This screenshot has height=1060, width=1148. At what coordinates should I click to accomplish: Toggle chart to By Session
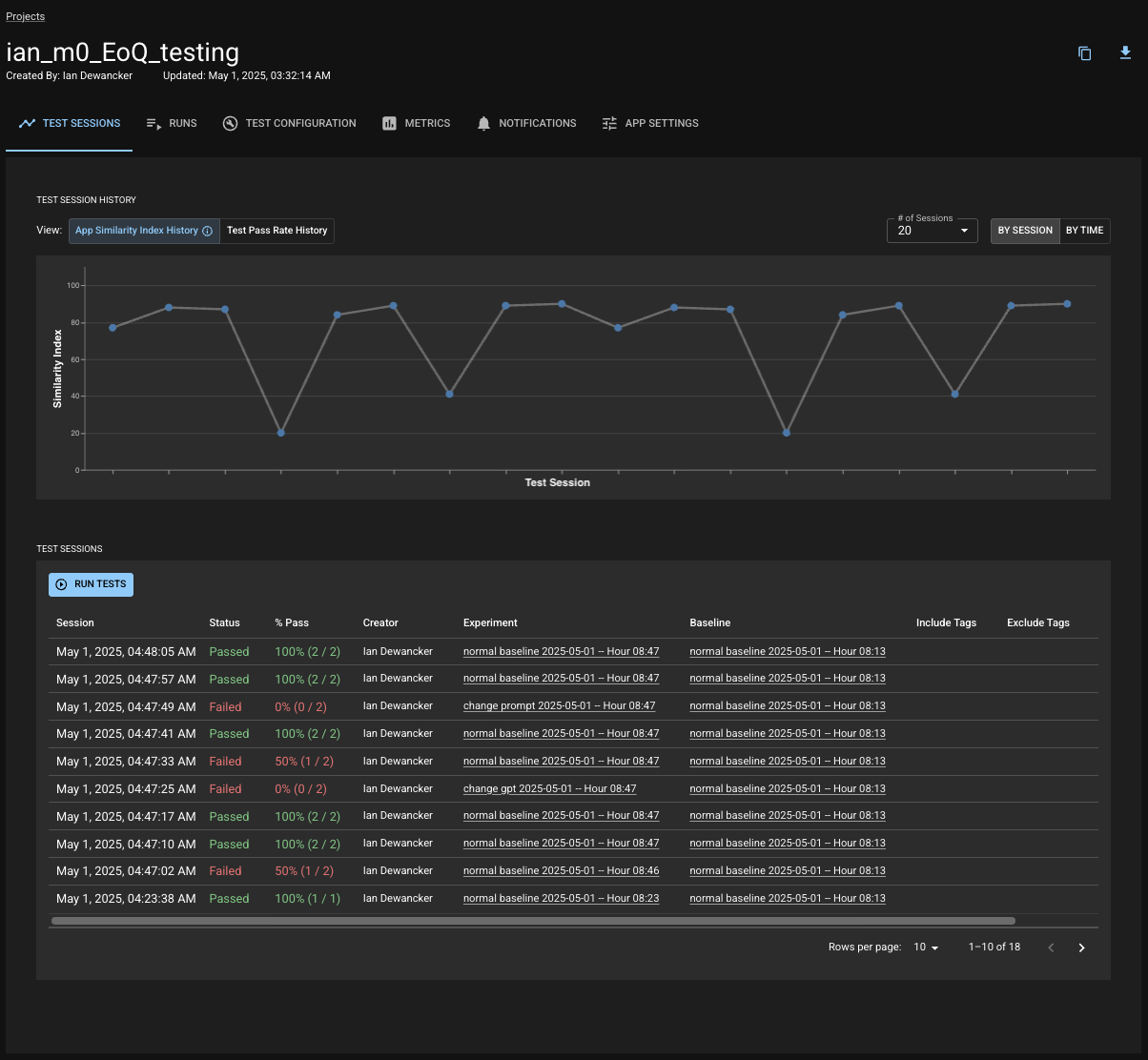click(x=1025, y=231)
